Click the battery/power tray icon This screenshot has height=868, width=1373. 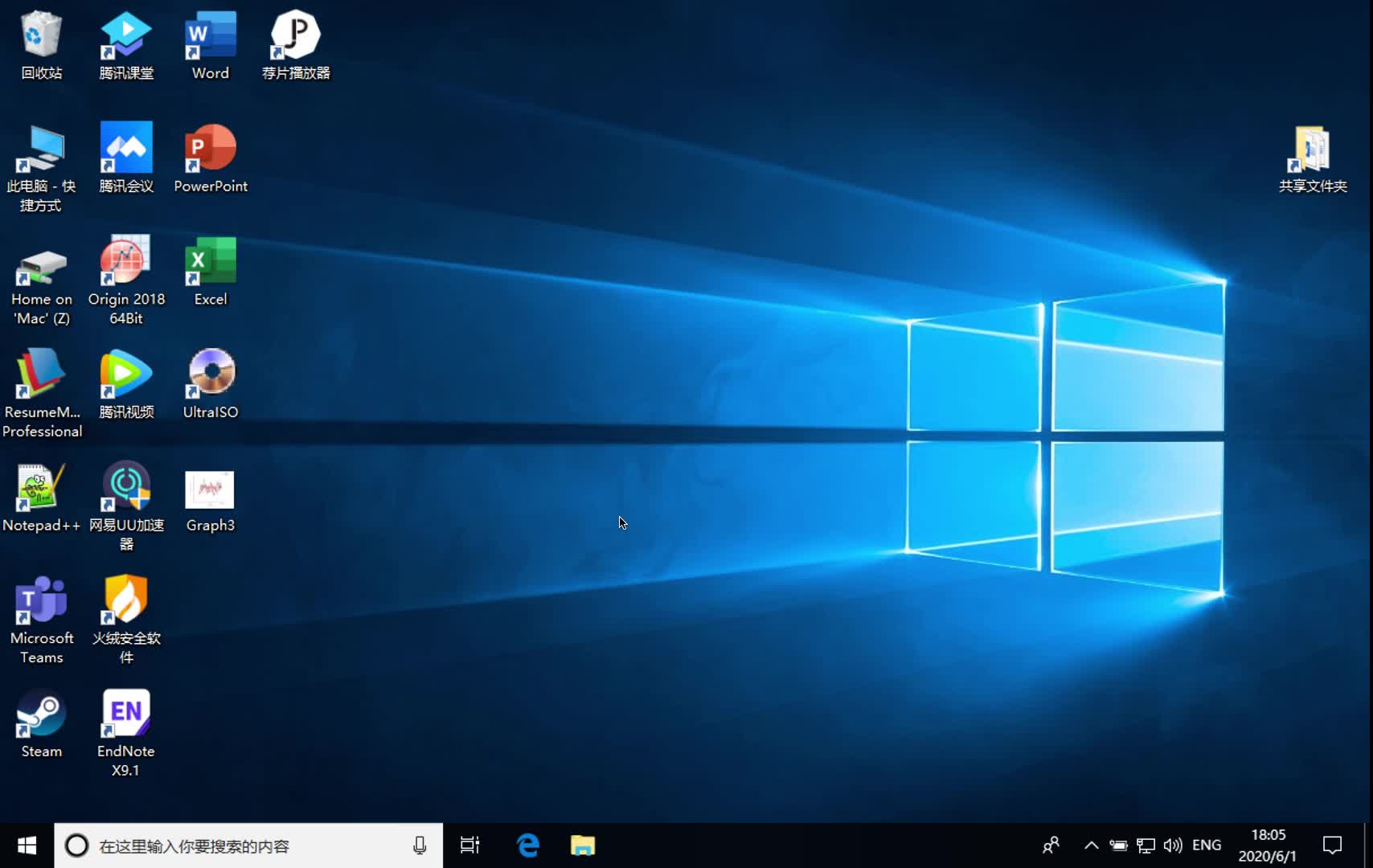pyautogui.click(x=1118, y=845)
